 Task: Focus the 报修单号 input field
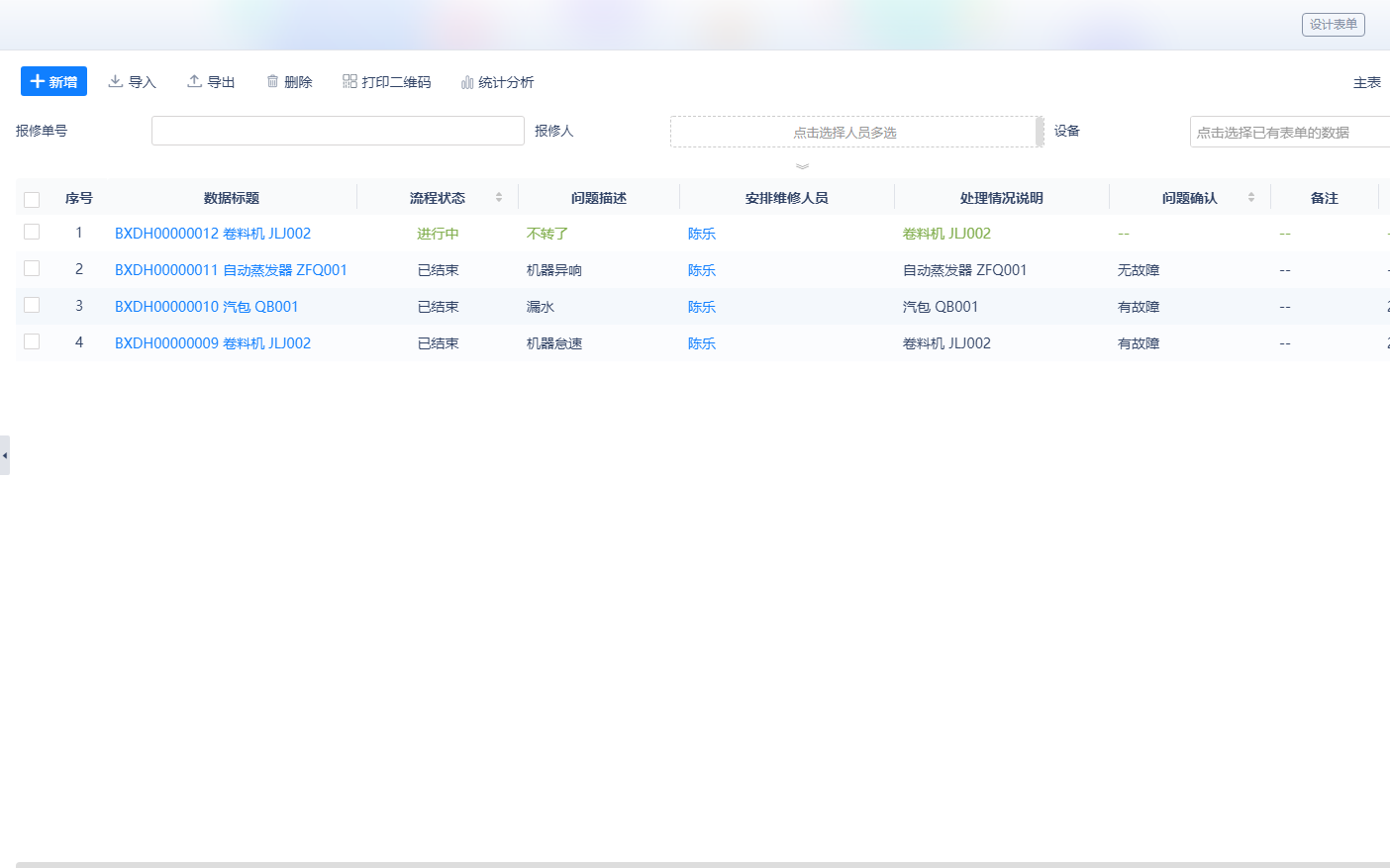(x=338, y=131)
